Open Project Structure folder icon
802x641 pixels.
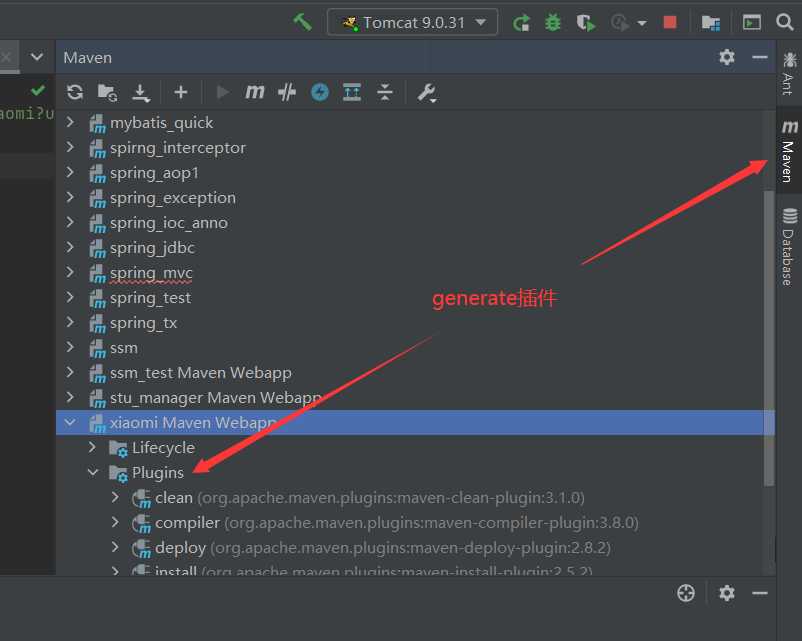point(710,23)
